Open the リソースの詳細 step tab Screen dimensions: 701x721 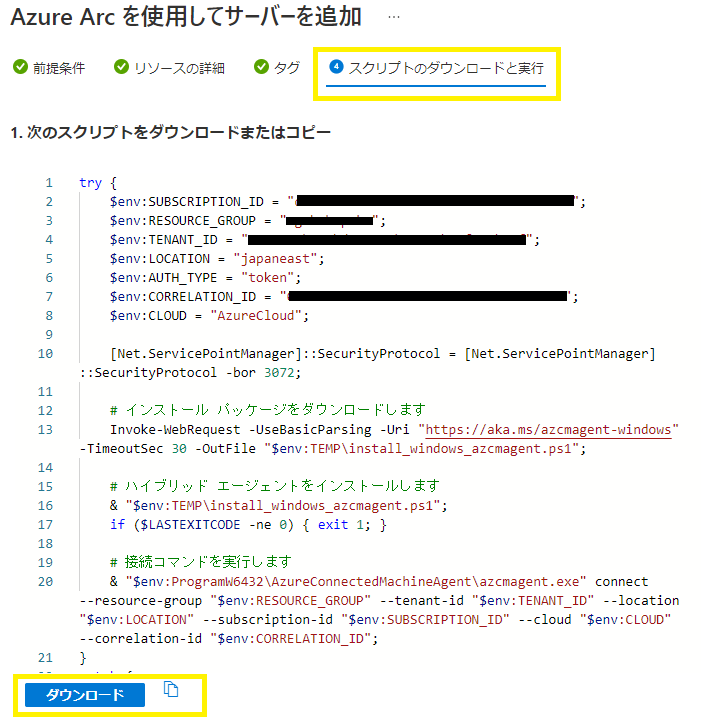pyautogui.click(x=169, y=68)
